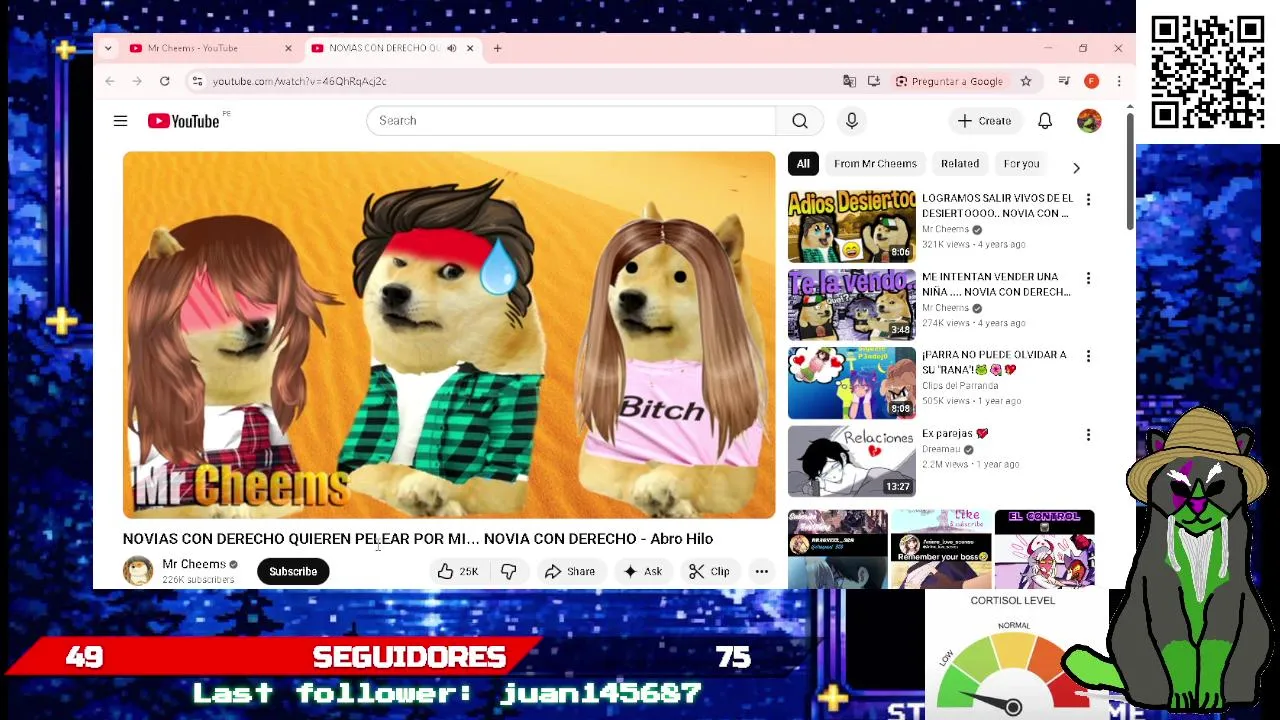Open options for FARRA NO PUEDE OLVIDAR video
The height and width of the screenshot is (720, 1280).
(1088, 356)
